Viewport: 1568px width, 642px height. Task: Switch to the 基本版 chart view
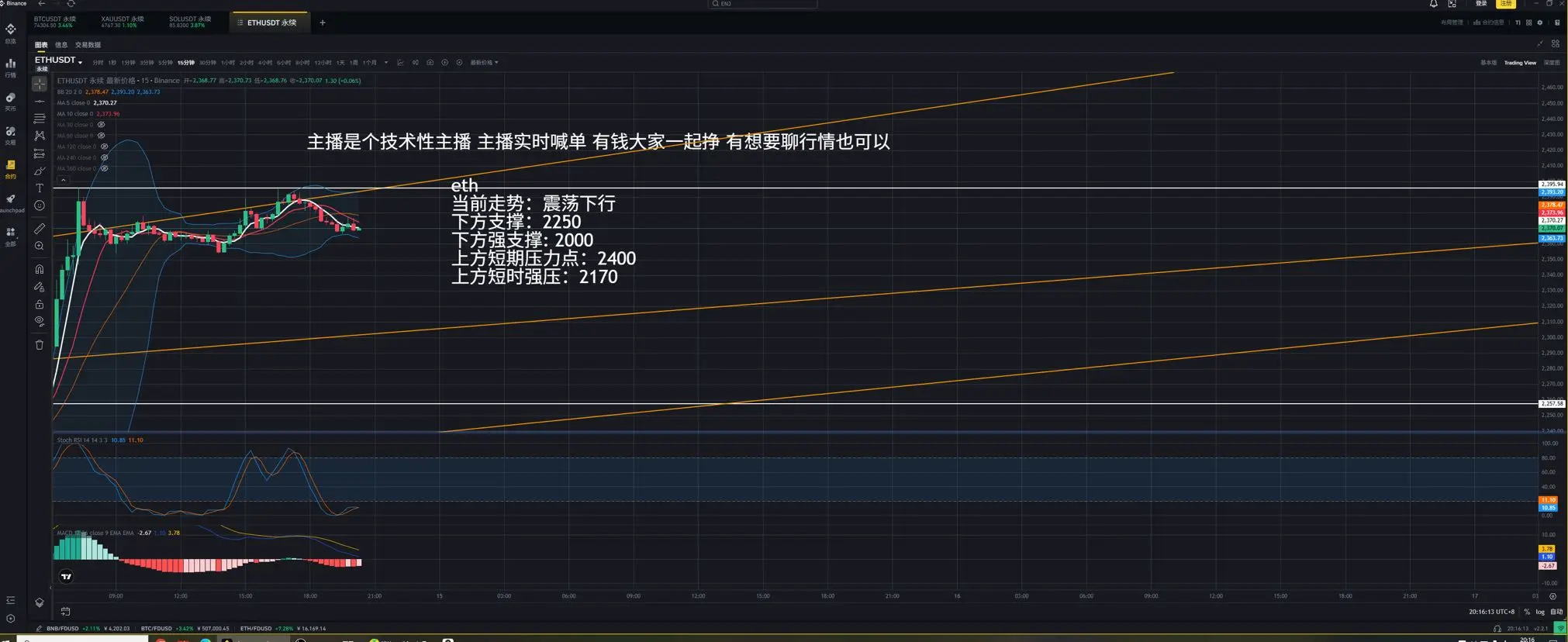(1489, 63)
